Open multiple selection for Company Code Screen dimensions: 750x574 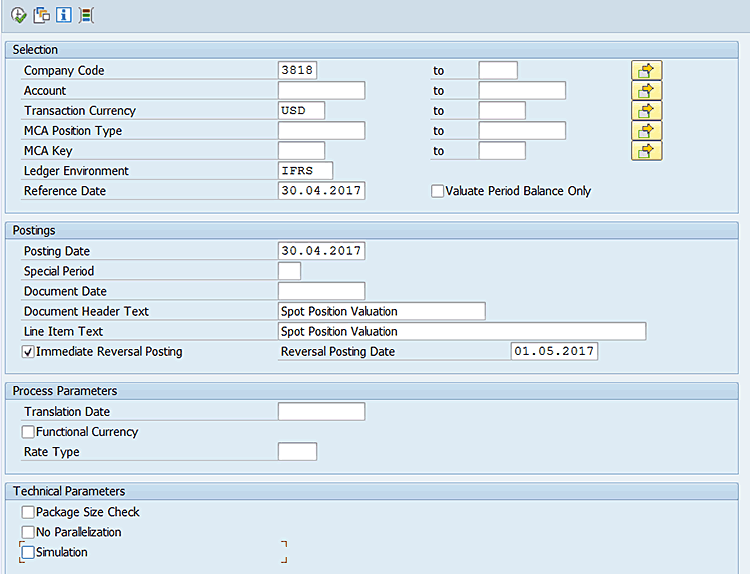coord(646,70)
